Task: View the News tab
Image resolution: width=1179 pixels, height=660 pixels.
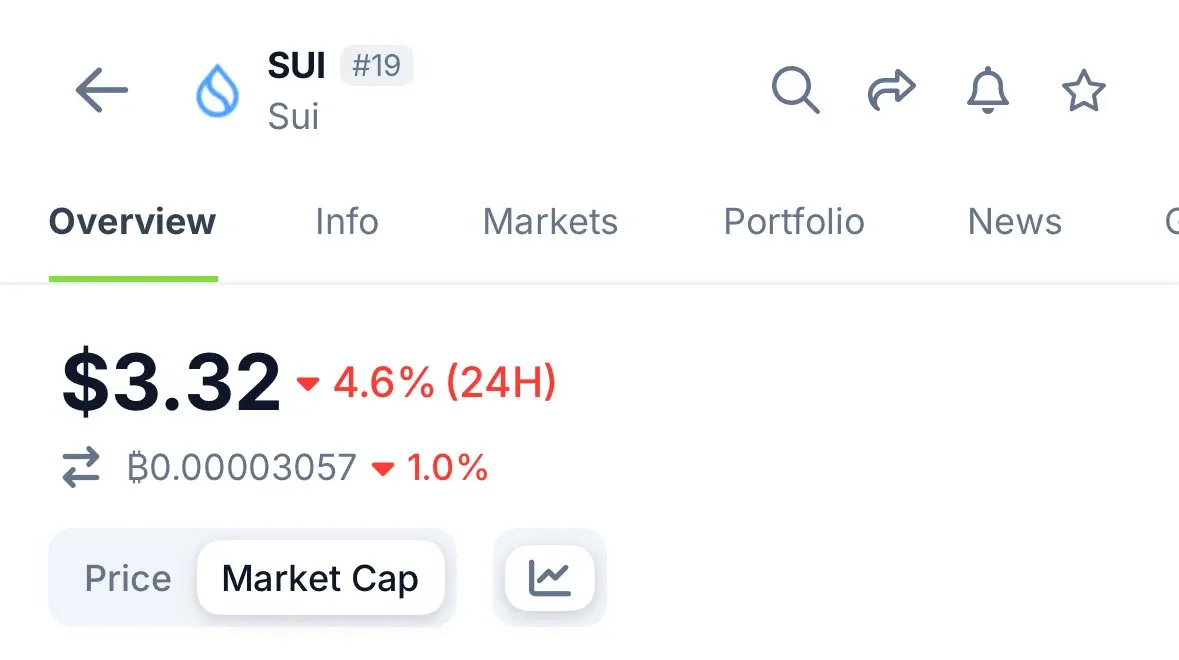Action: 1015,222
